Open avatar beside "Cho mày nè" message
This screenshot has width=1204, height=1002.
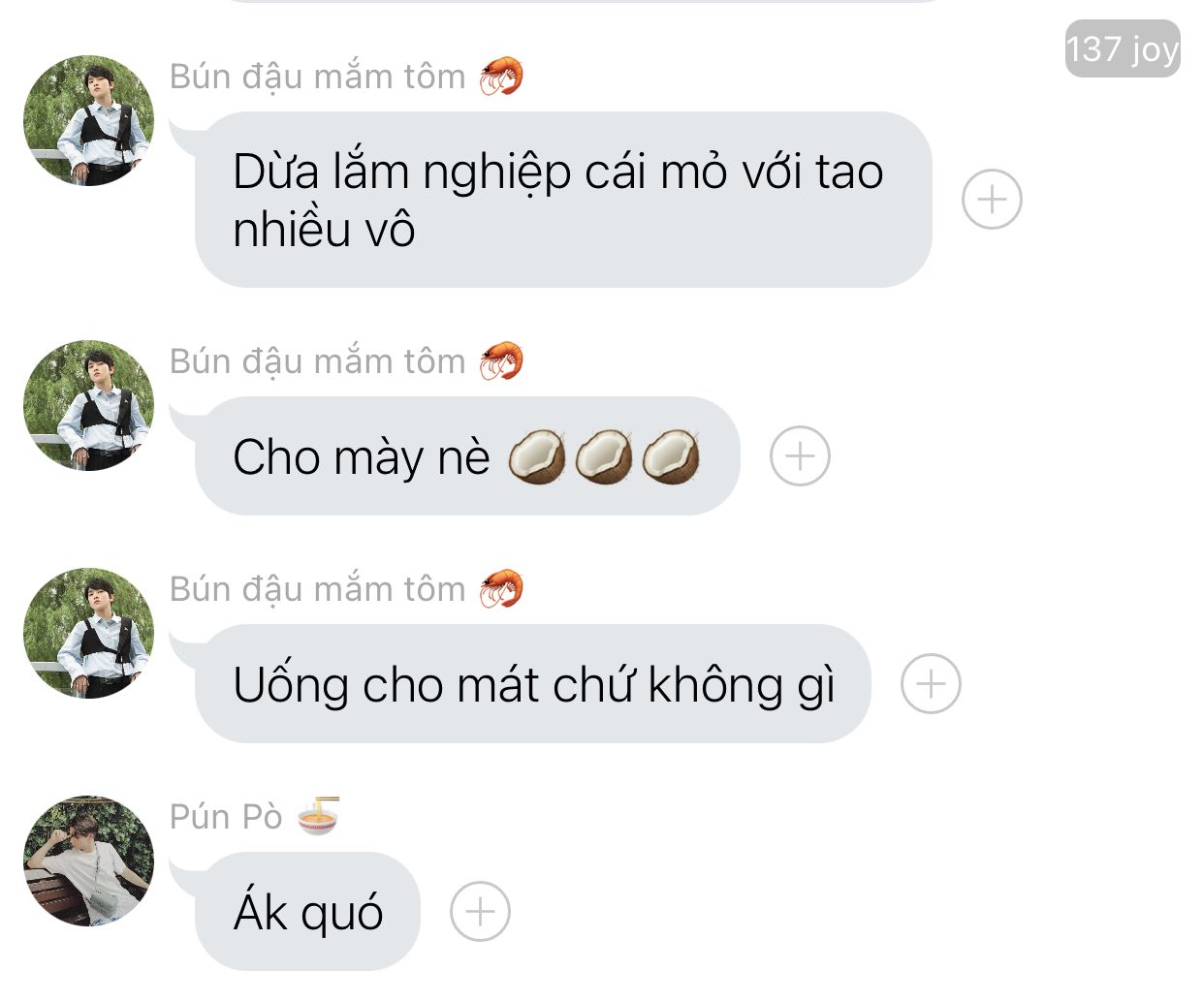88,405
